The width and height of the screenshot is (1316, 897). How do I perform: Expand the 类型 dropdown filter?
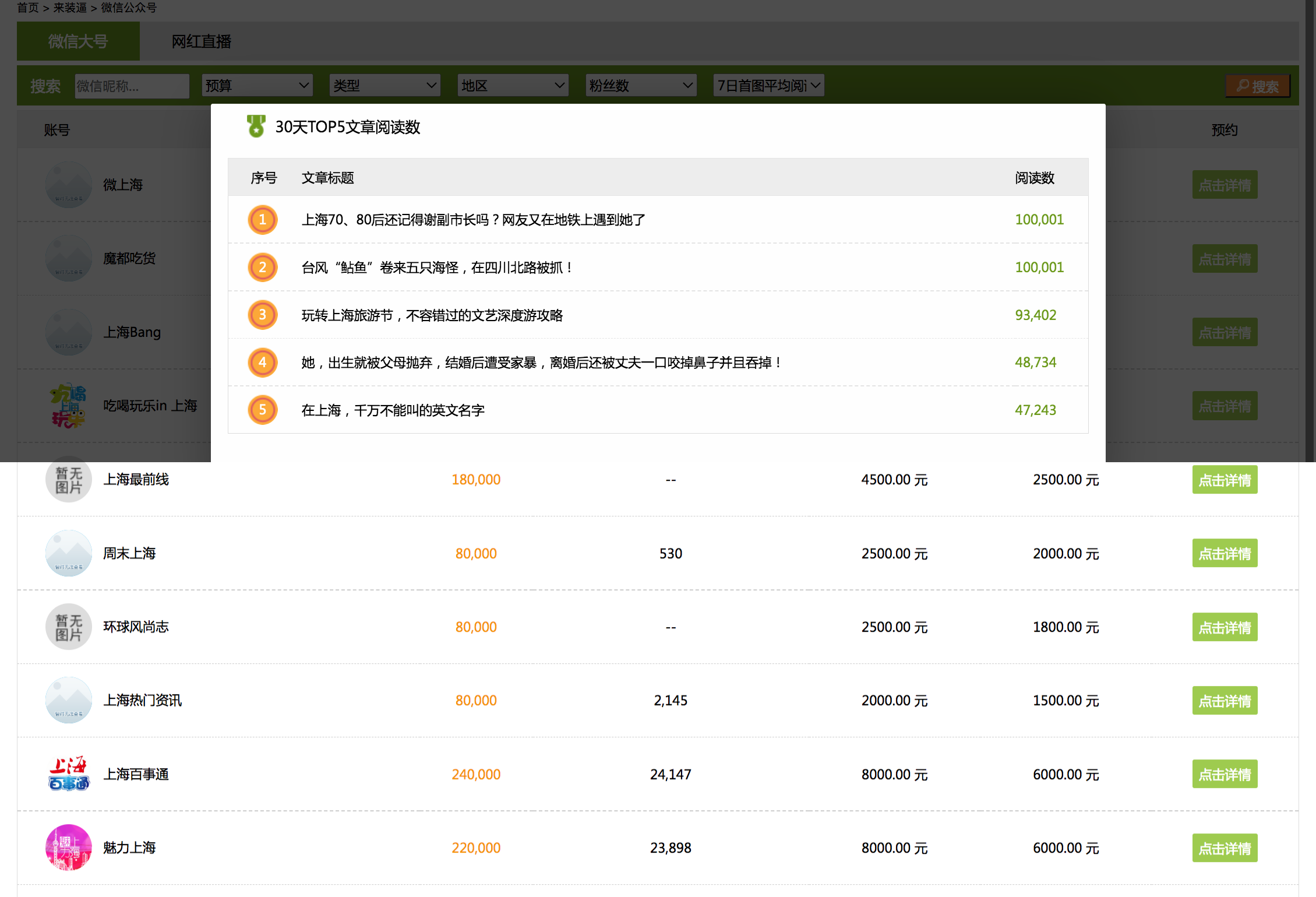pyautogui.click(x=384, y=86)
